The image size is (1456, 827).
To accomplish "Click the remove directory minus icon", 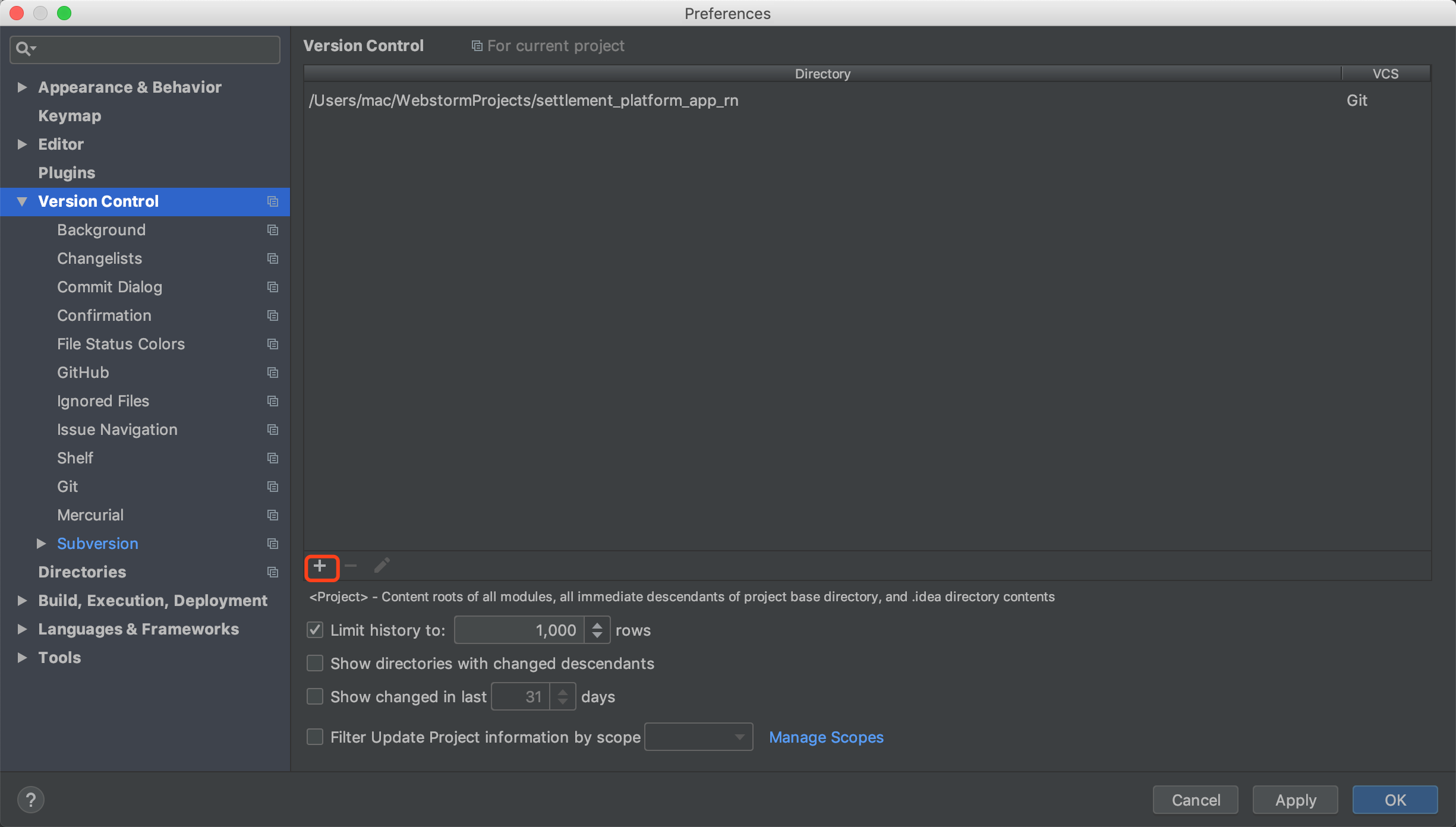I will coord(351,566).
